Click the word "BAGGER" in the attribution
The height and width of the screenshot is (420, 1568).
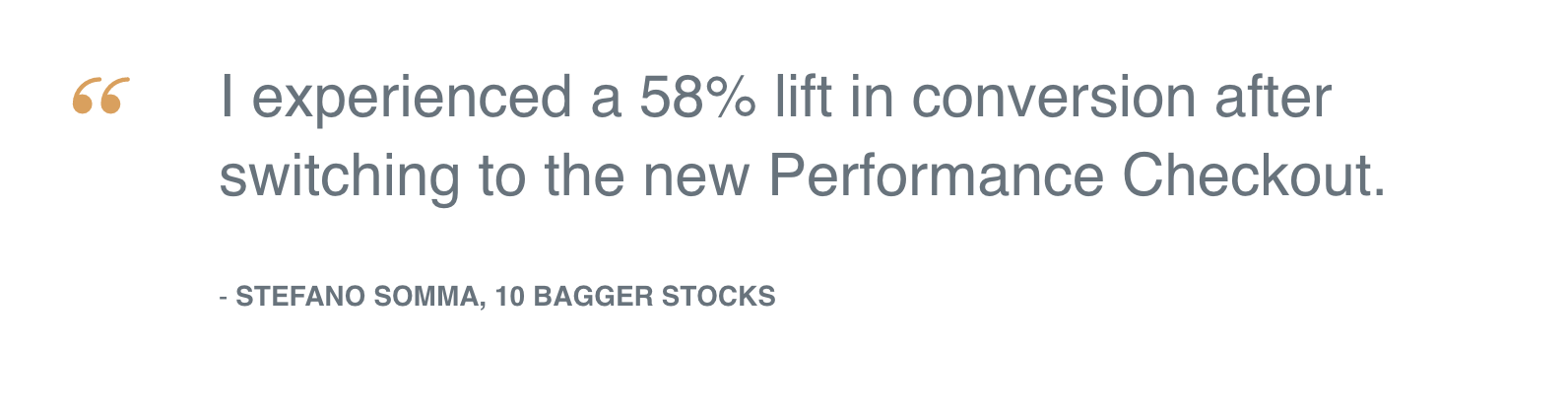[593, 297]
